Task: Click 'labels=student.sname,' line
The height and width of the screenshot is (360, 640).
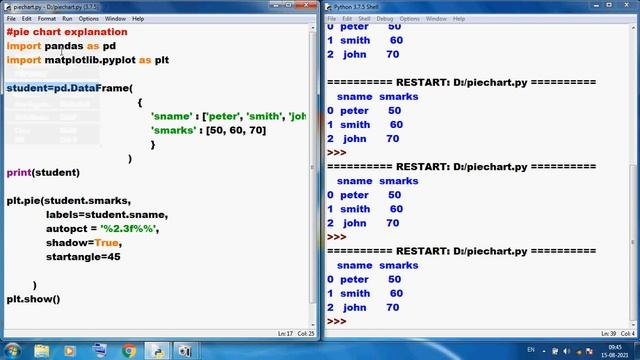Action: 107,215
